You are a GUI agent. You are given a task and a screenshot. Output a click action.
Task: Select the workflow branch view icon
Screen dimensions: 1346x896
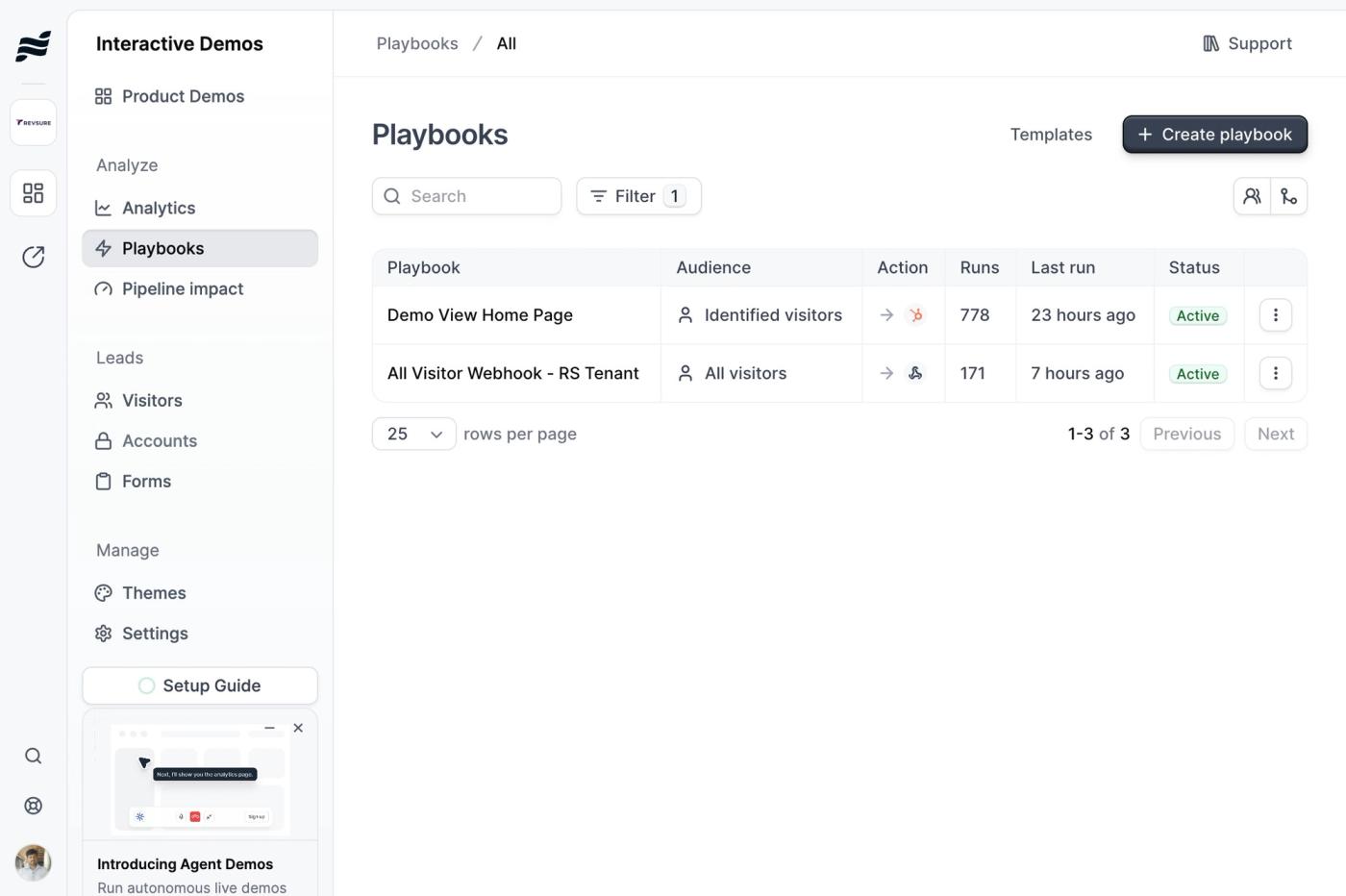pyautogui.click(x=1289, y=196)
